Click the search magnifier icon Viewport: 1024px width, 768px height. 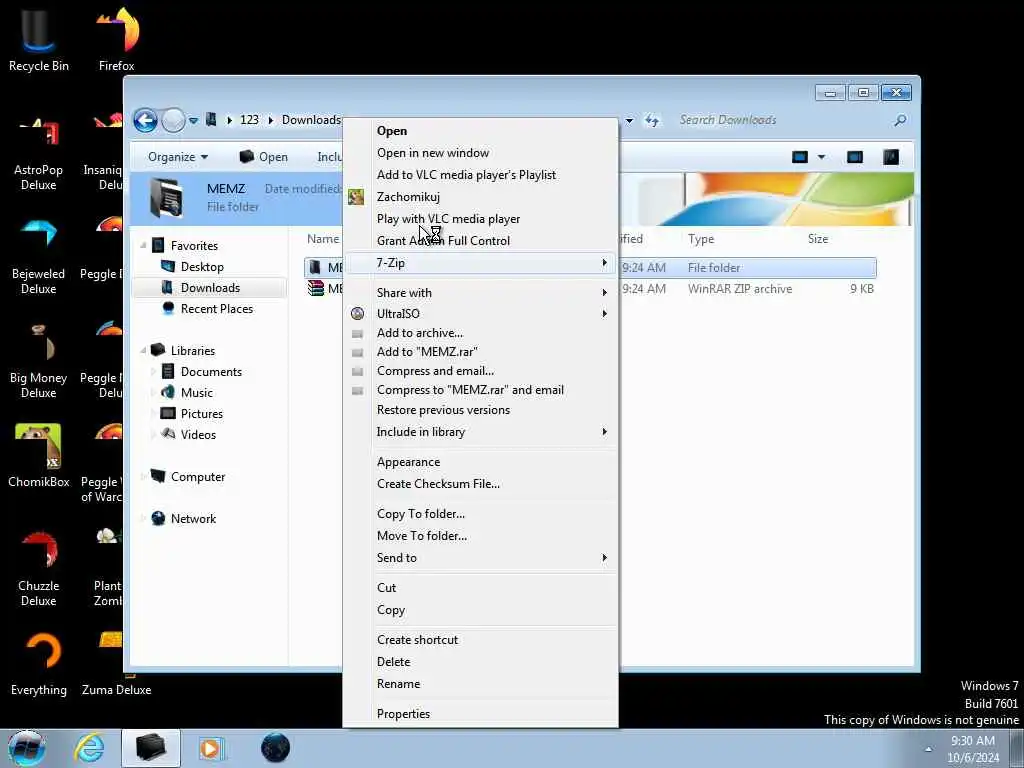(901, 120)
